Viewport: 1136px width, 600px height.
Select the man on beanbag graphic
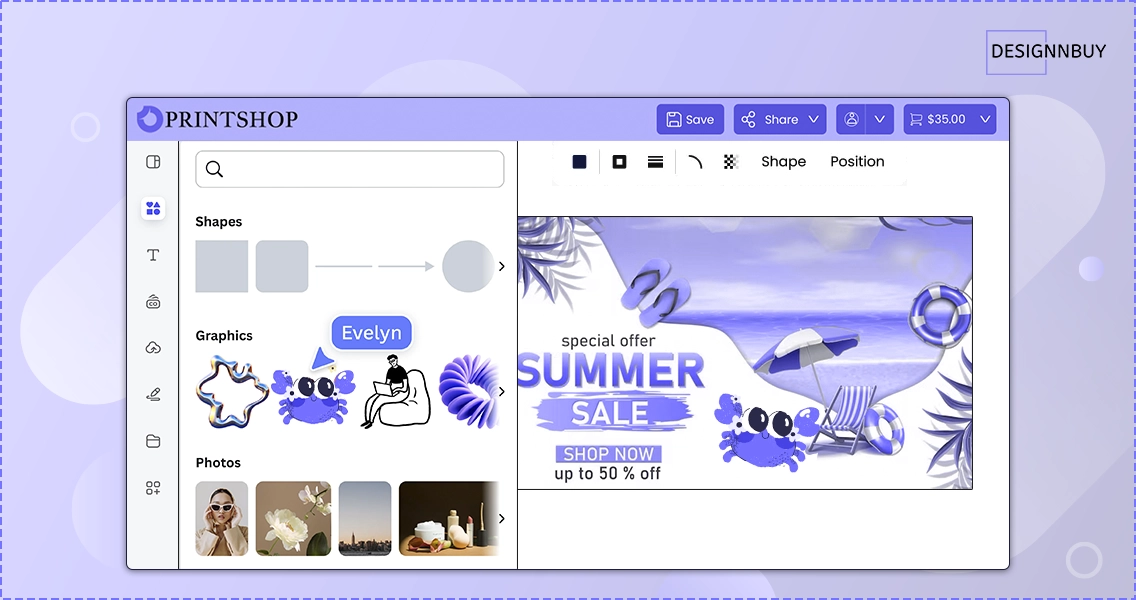coord(396,391)
